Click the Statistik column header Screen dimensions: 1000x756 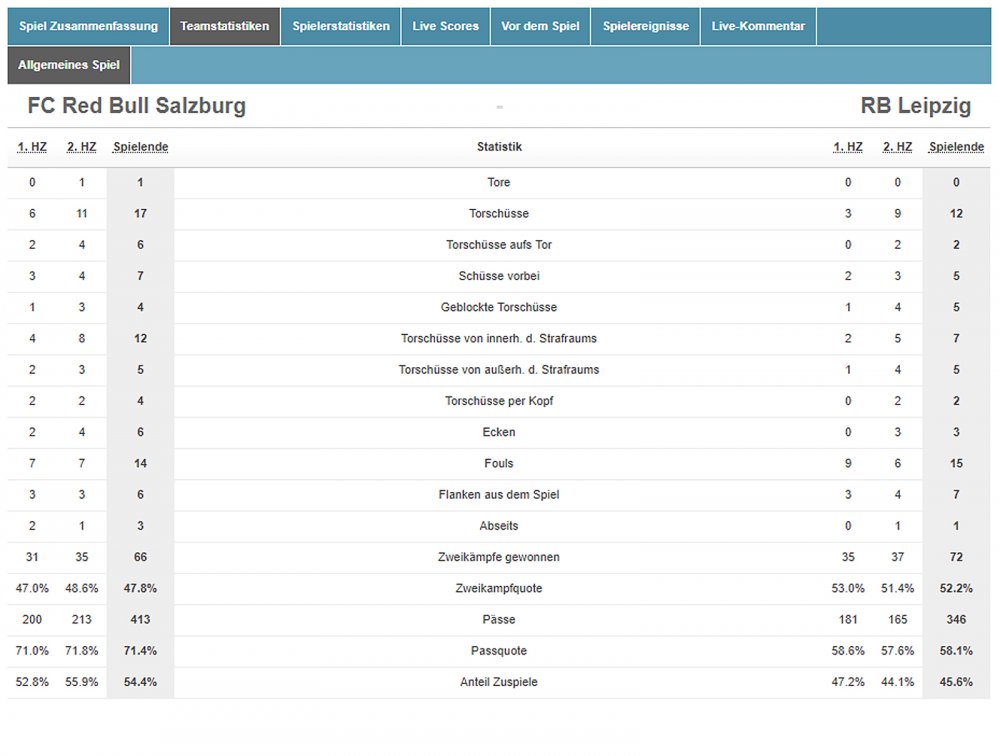coord(499,147)
